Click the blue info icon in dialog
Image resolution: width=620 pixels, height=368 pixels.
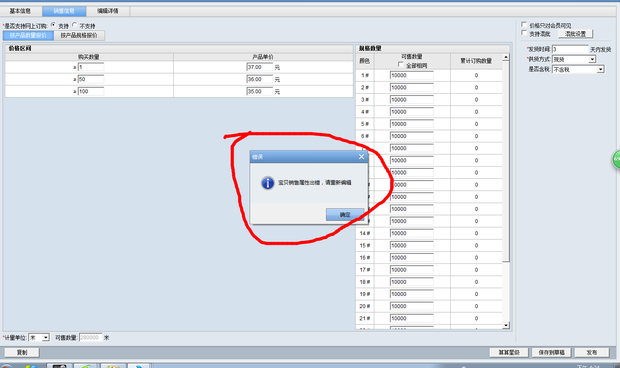(268, 183)
